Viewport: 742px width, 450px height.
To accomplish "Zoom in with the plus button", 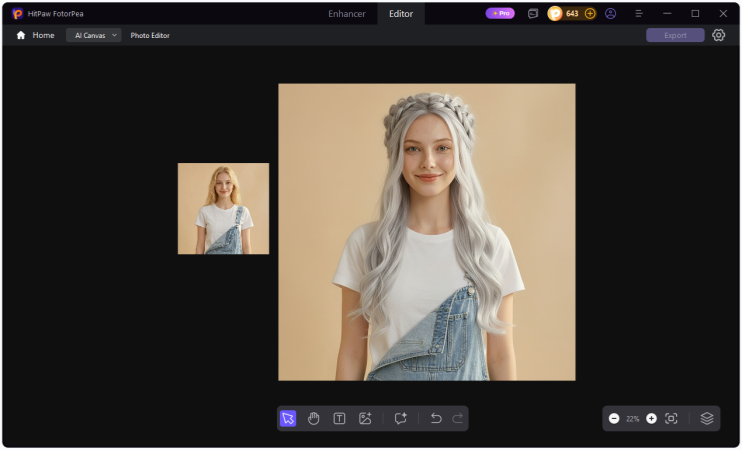I will coord(651,418).
